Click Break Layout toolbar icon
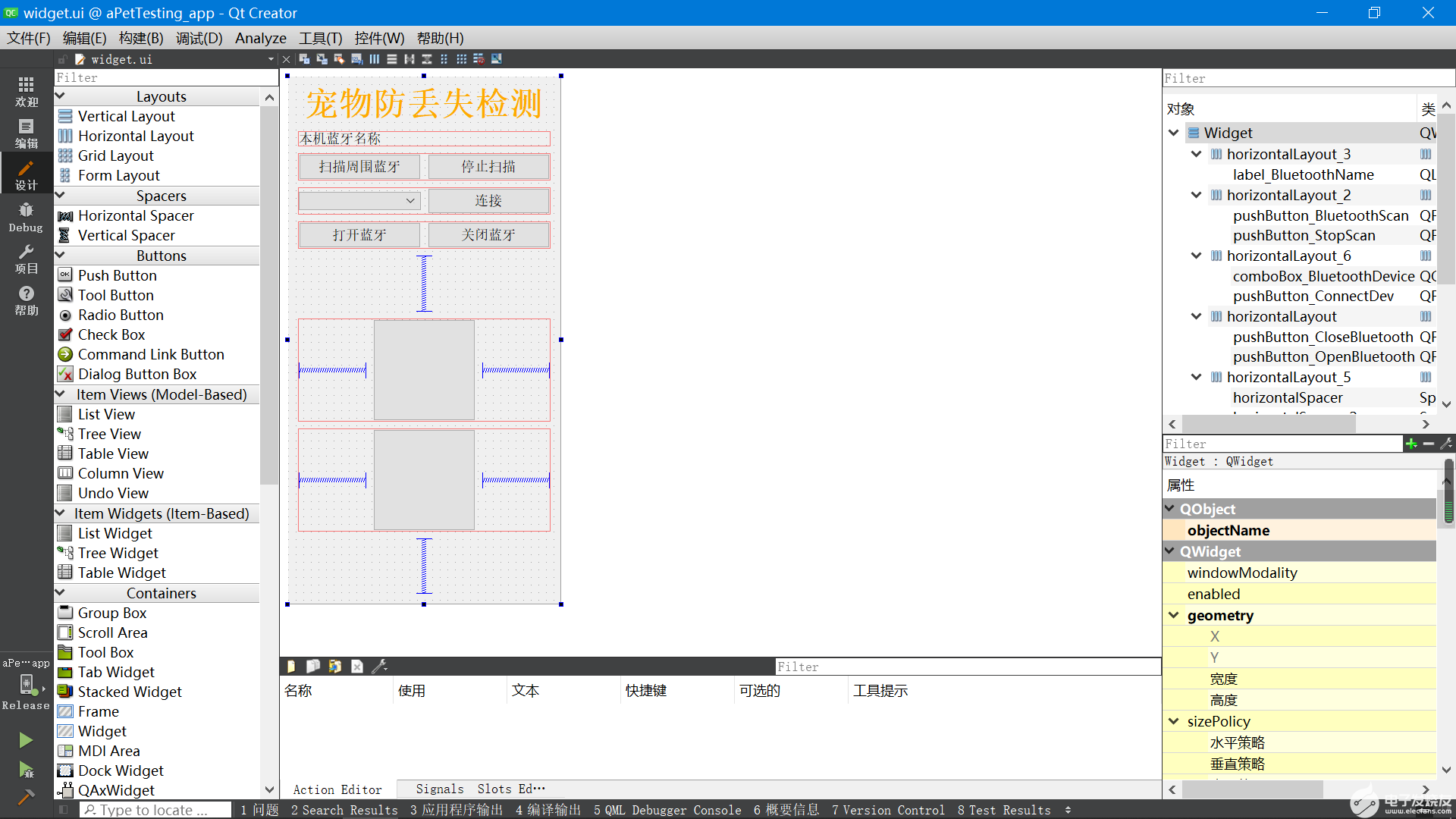This screenshot has height=819, width=1456. (479, 58)
